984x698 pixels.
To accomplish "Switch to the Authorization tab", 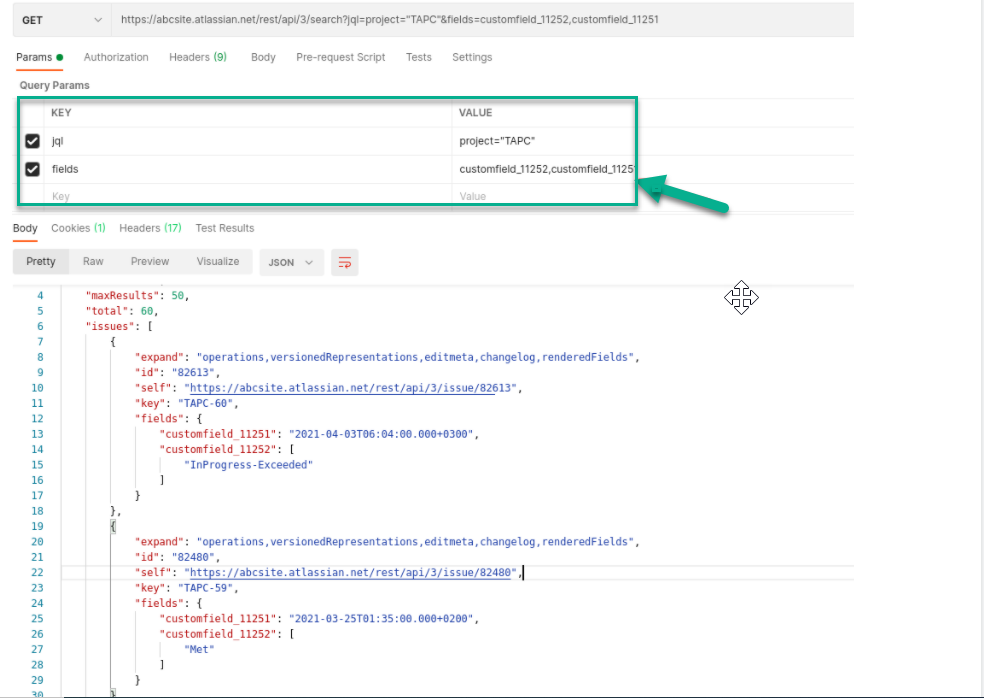I will coord(116,57).
